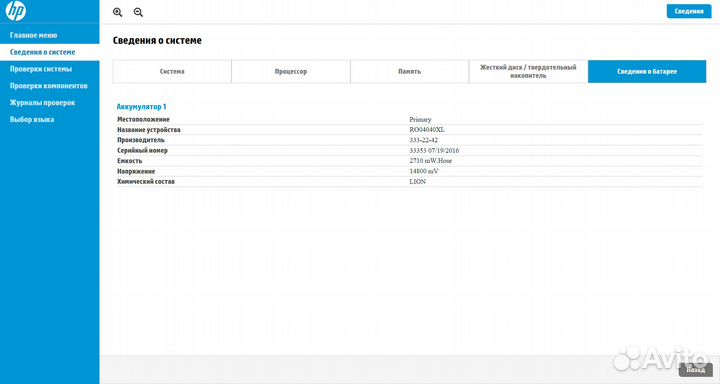Viewport: 720px width, 384px height.
Task: Click the HP logo icon
Action: tap(15, 11)
